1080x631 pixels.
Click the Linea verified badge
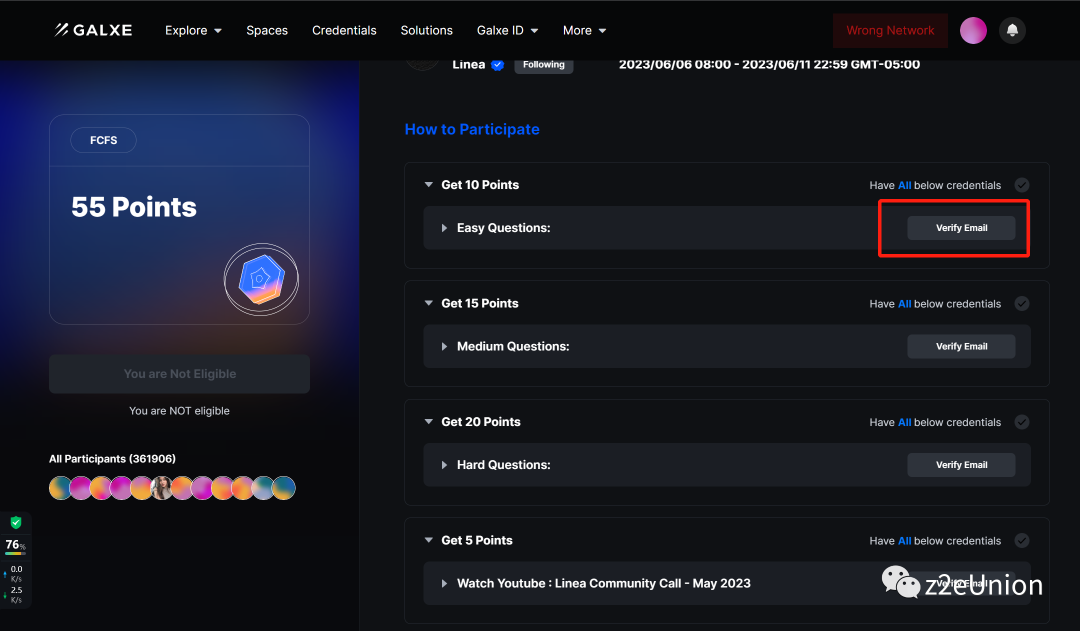497,65
